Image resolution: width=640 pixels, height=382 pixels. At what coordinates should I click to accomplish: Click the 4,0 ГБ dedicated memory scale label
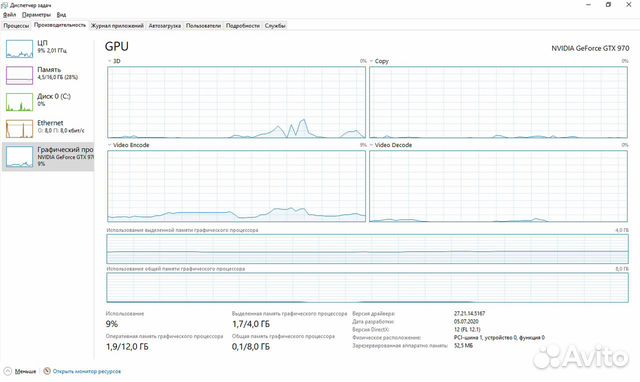coord(622,230)
